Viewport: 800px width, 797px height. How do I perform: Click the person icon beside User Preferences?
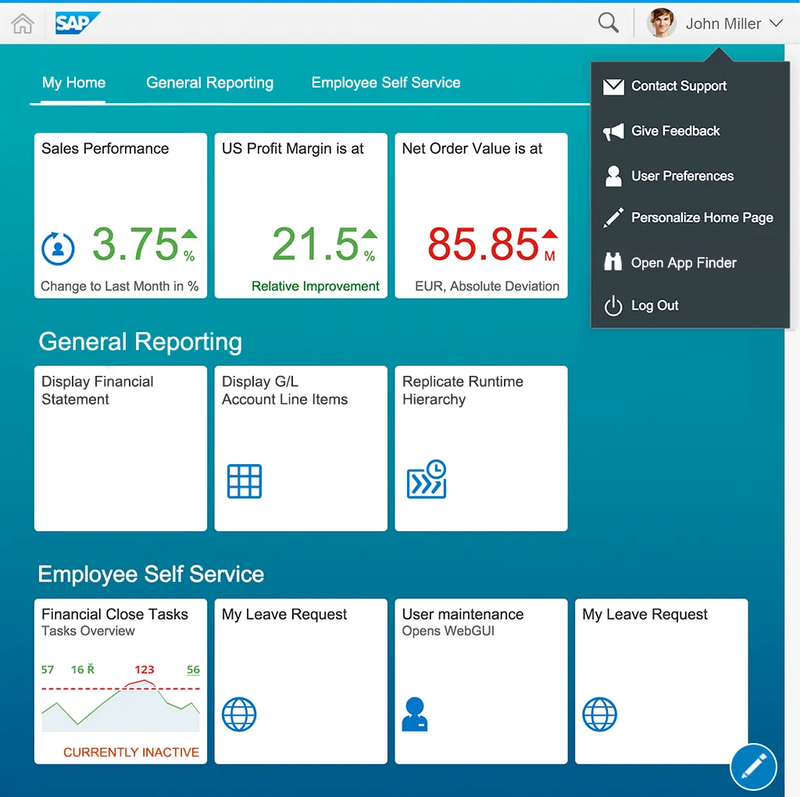(613, 176)
